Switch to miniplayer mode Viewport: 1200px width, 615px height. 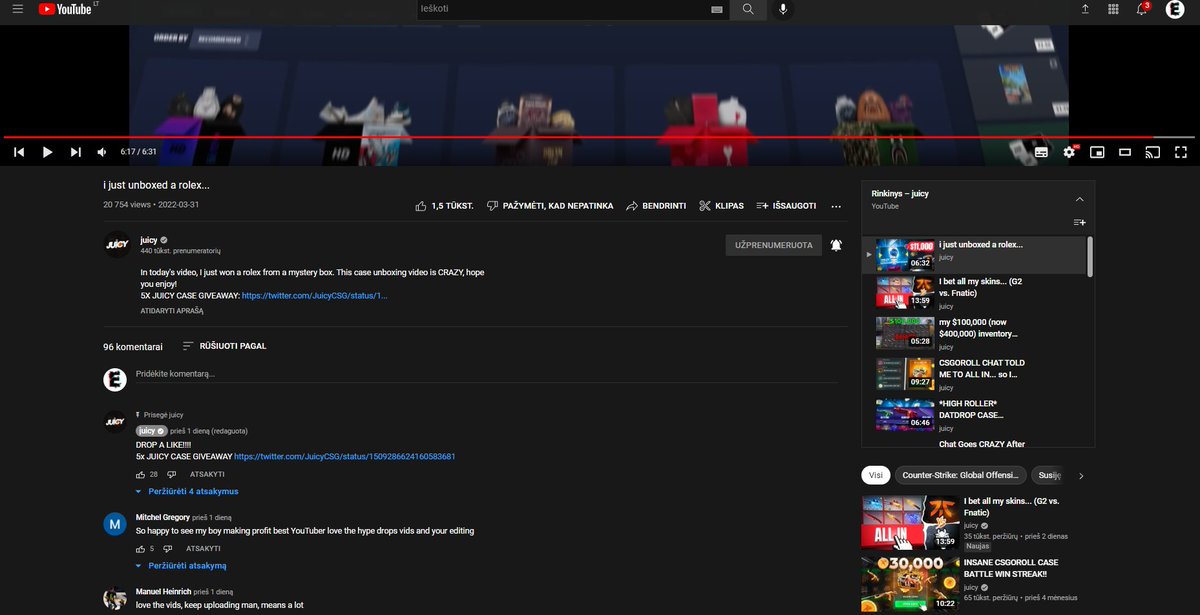(x=1097, y=152)
